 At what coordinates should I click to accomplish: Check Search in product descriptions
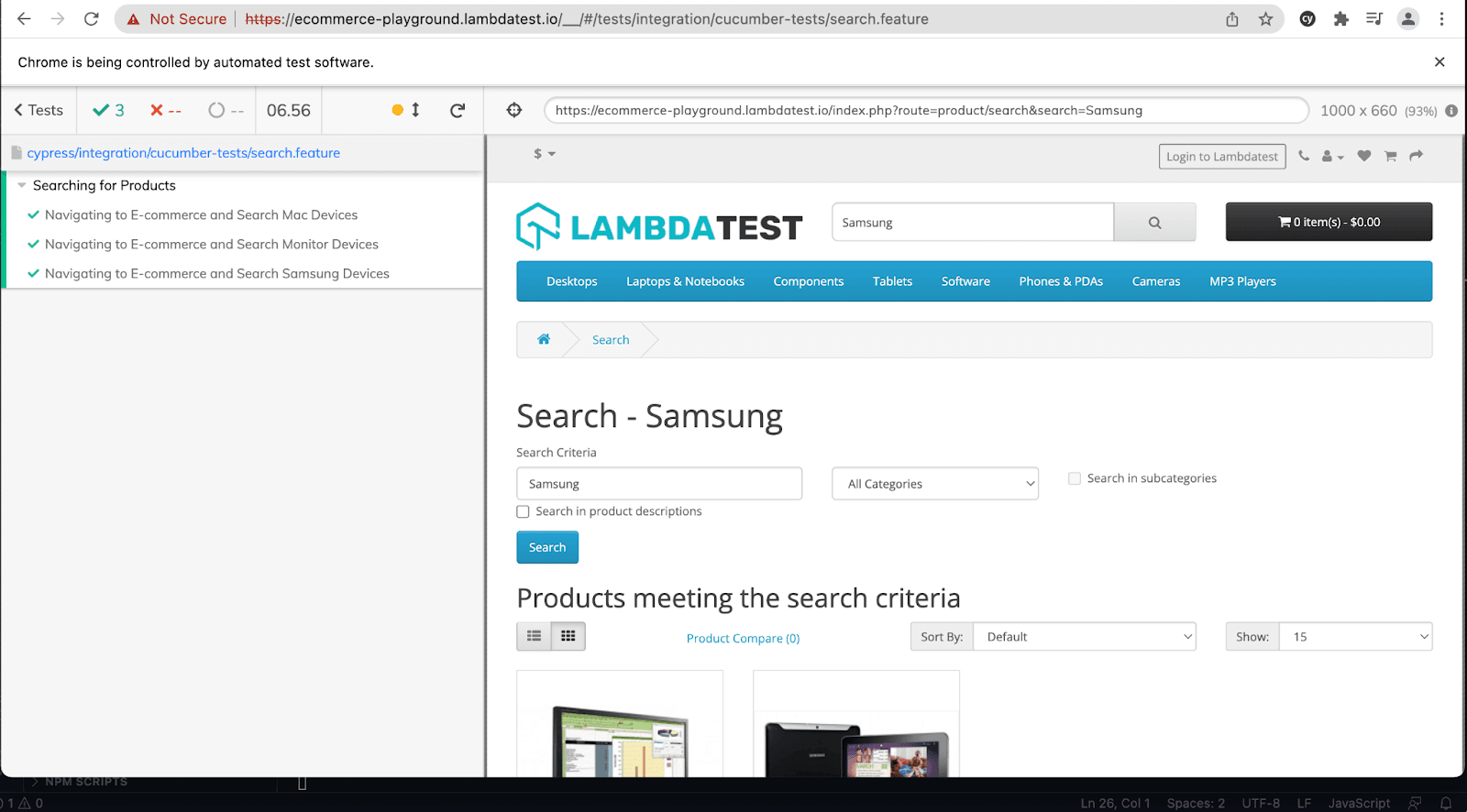(x=523, y=511)
